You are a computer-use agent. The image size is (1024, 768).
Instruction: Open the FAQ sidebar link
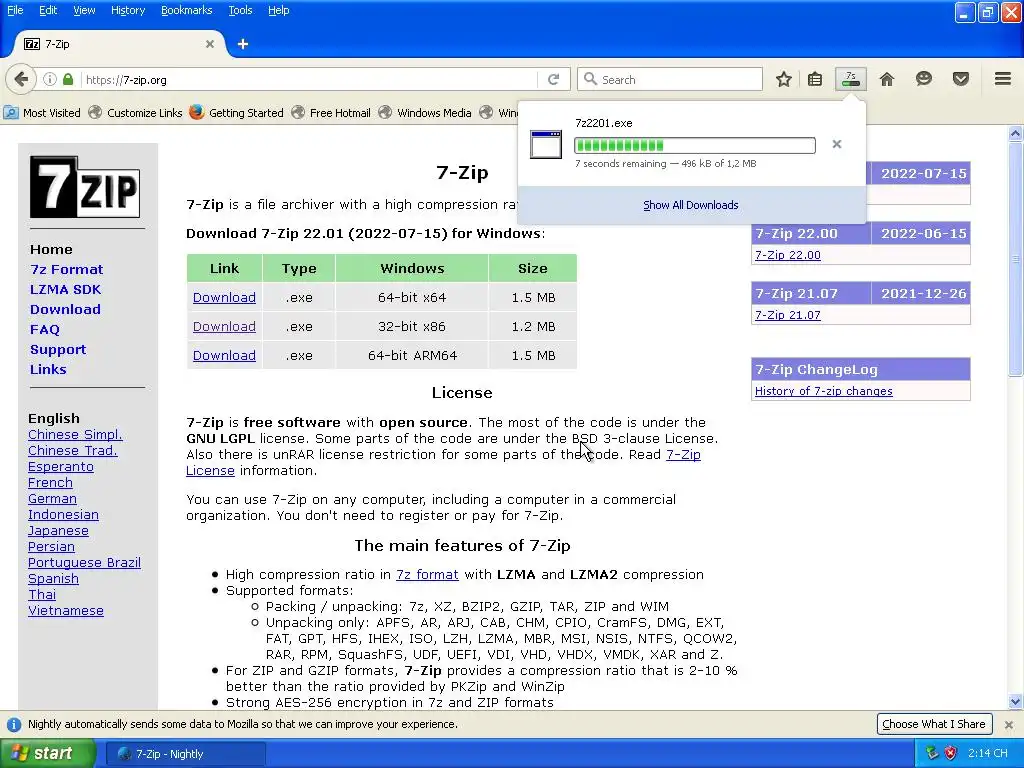pyautogui.click(x=44, y=330)
